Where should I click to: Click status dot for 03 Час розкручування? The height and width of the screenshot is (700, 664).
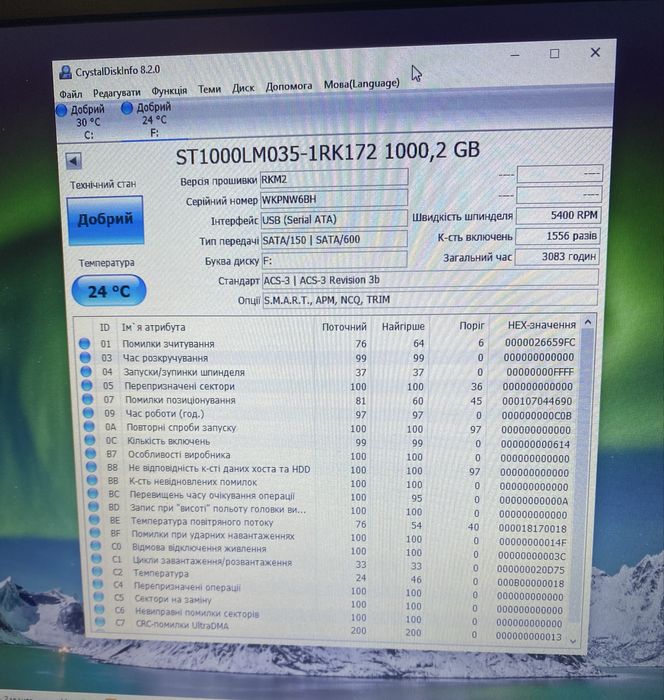click(85, 358)
